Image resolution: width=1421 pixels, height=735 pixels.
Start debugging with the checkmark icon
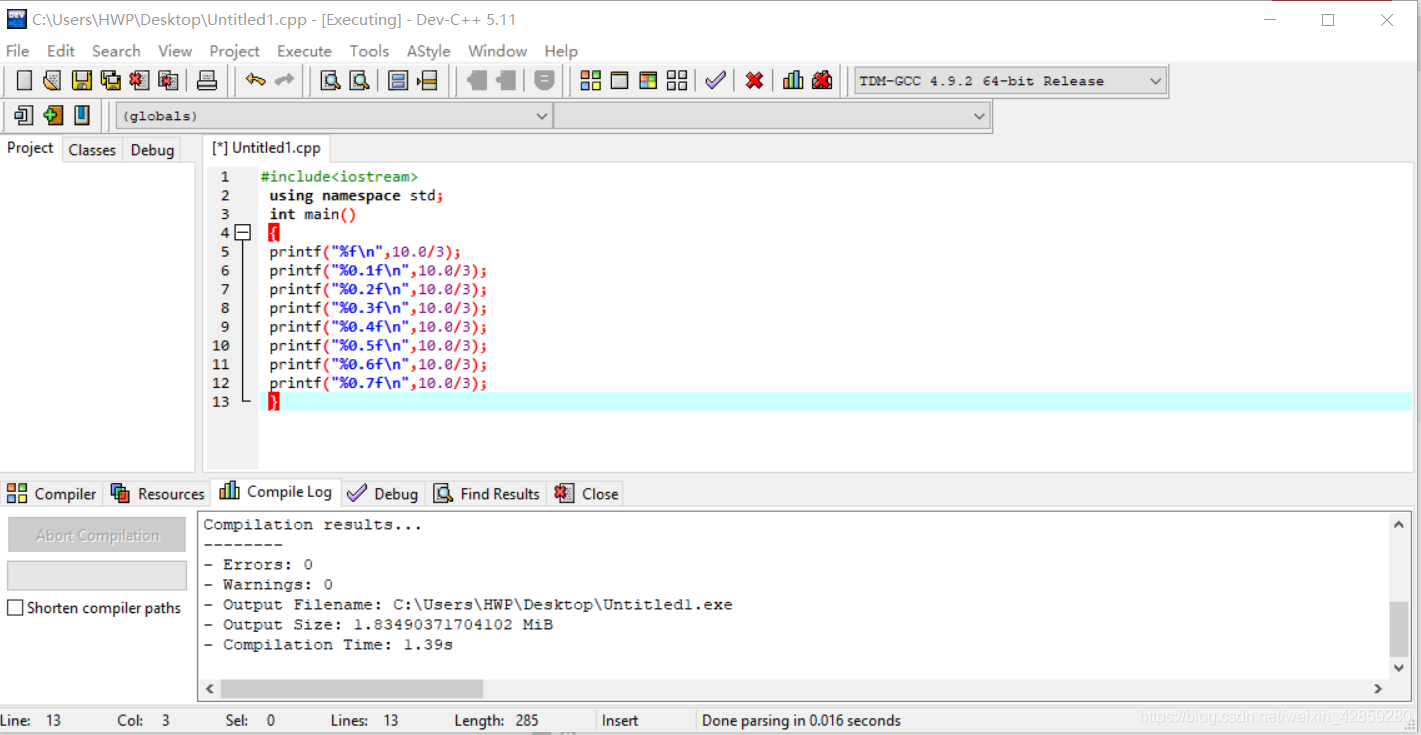coord(714,80)
